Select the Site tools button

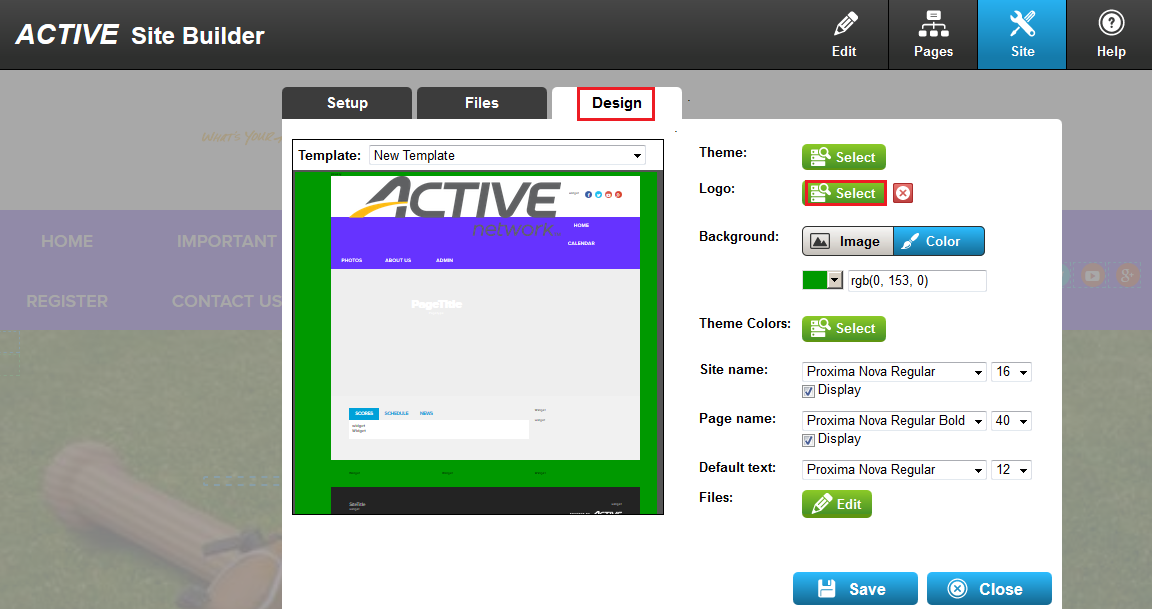[x=1022, y=35]
